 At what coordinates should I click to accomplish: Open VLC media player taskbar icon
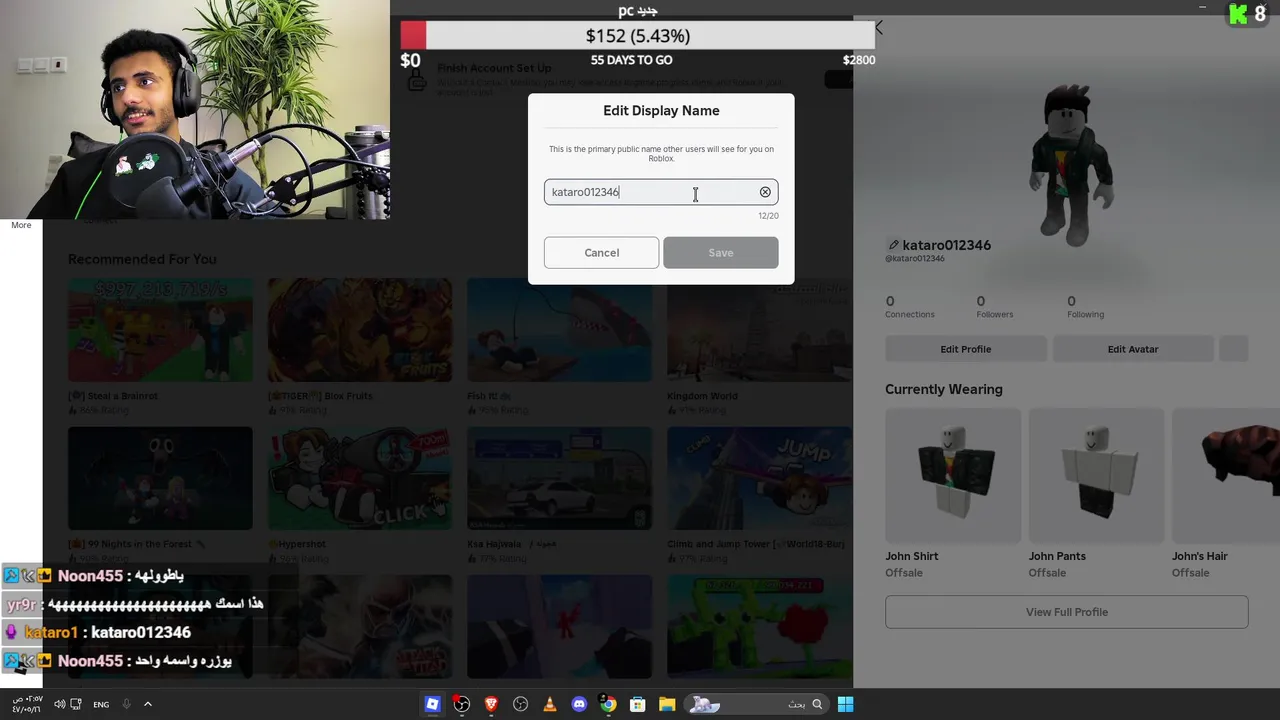[549, 704]
